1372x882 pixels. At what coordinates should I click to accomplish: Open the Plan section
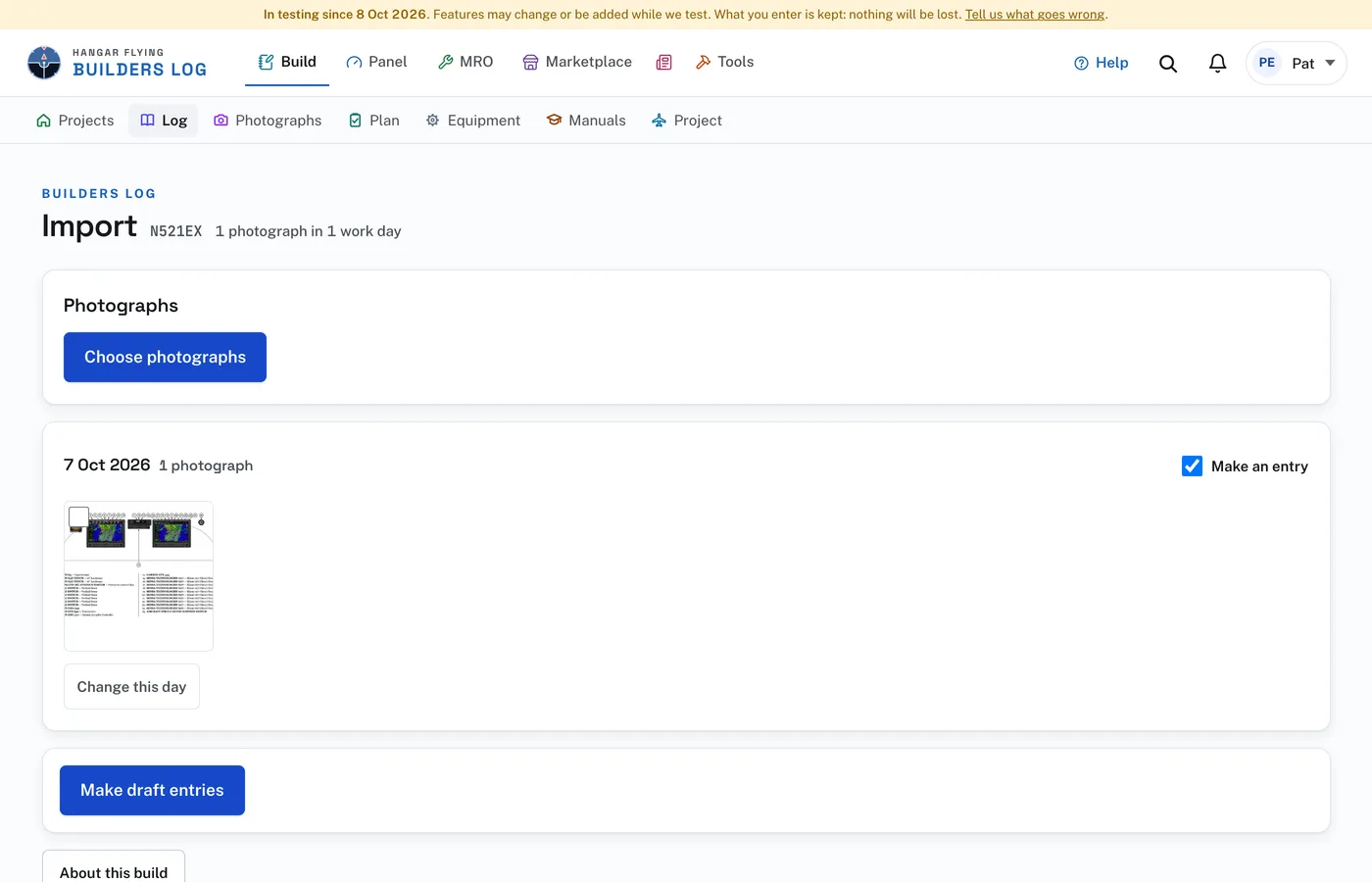click(x=374, y=121)
